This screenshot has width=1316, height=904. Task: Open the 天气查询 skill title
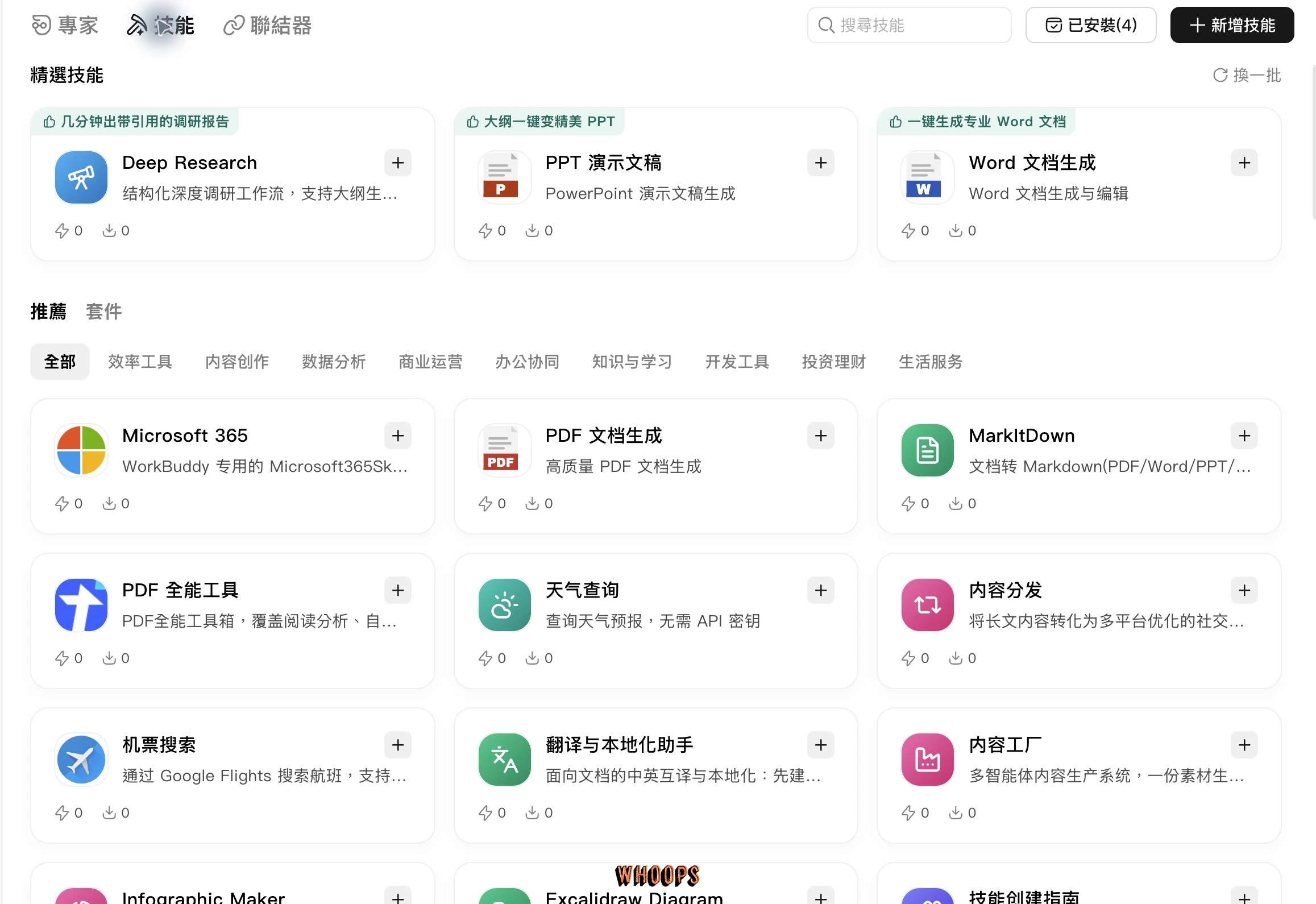click(582, 591)
